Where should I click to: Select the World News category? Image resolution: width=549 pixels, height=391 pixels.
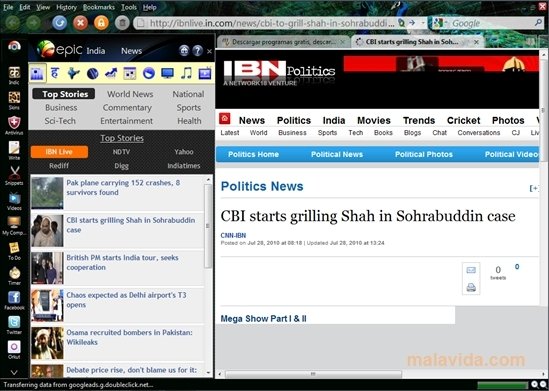coord(130,94)
